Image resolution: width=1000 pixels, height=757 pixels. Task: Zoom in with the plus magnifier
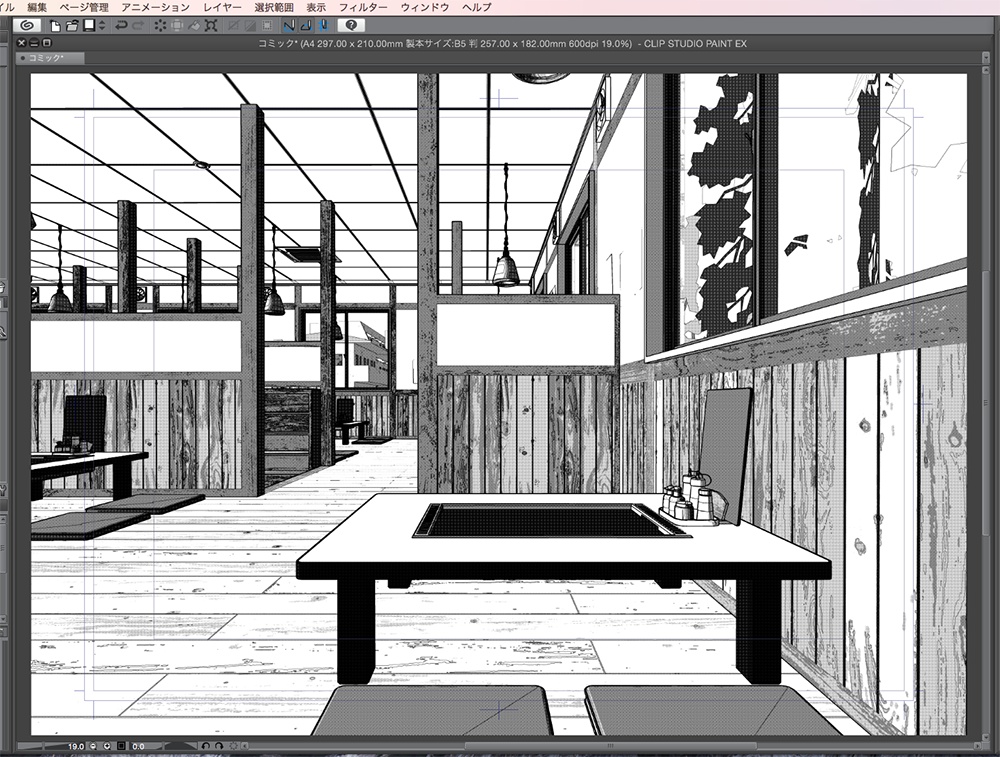tap(107, 746)
